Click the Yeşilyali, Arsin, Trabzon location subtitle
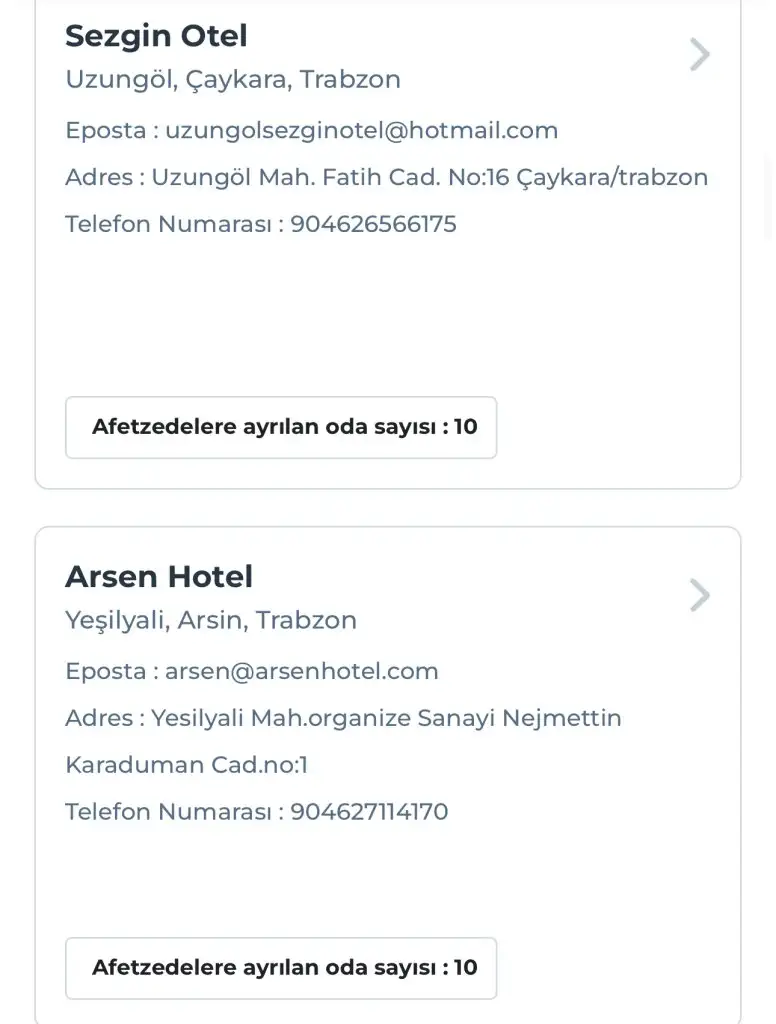This screenshot has height=1024, width=776. 211,620
